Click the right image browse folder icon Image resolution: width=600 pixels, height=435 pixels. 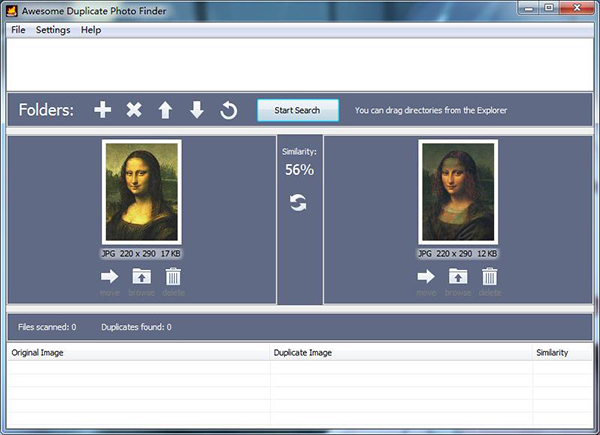(x=458, y=276)
